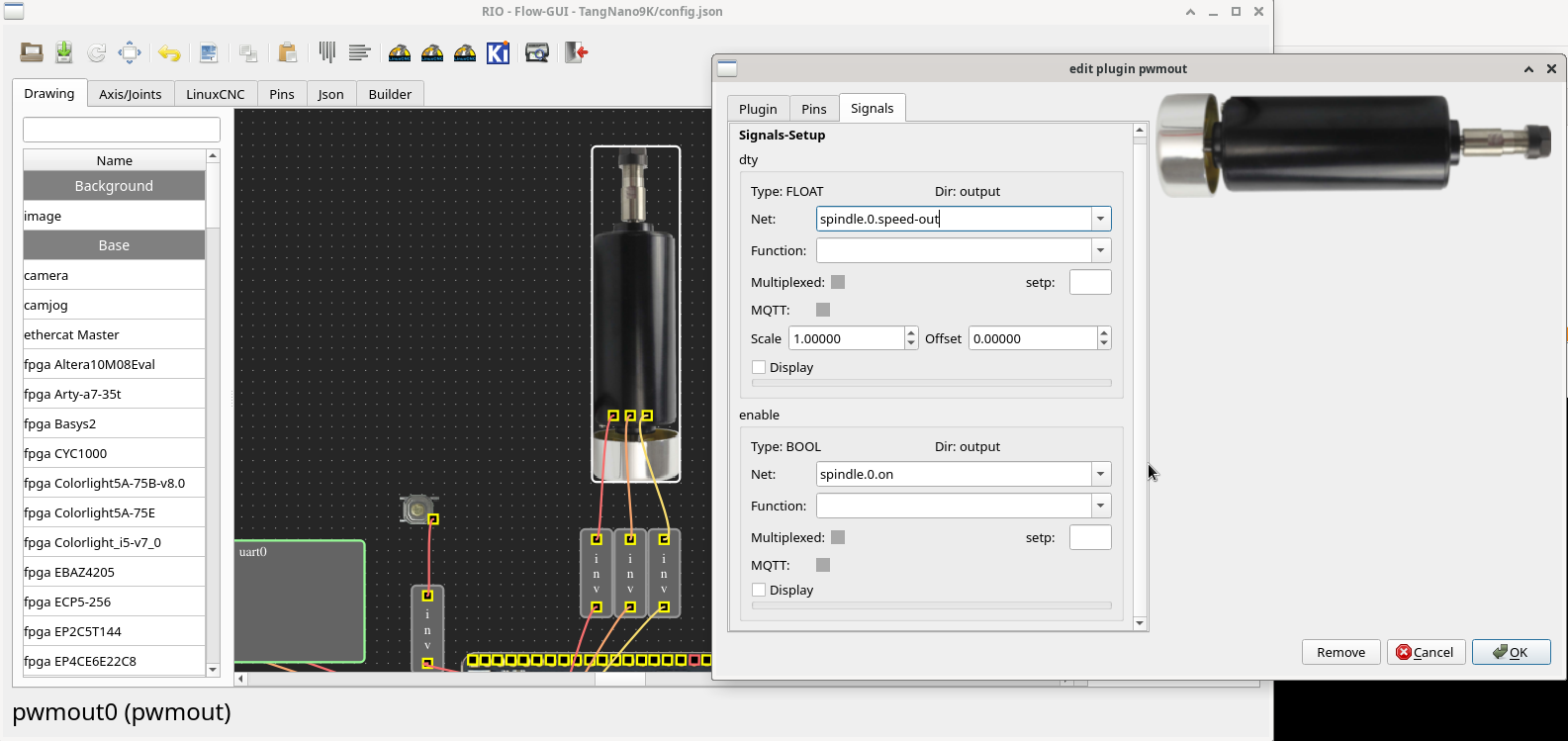Open the Pins tab in main window
This screenshot has width=1568, height=741.
click(282, 94)
